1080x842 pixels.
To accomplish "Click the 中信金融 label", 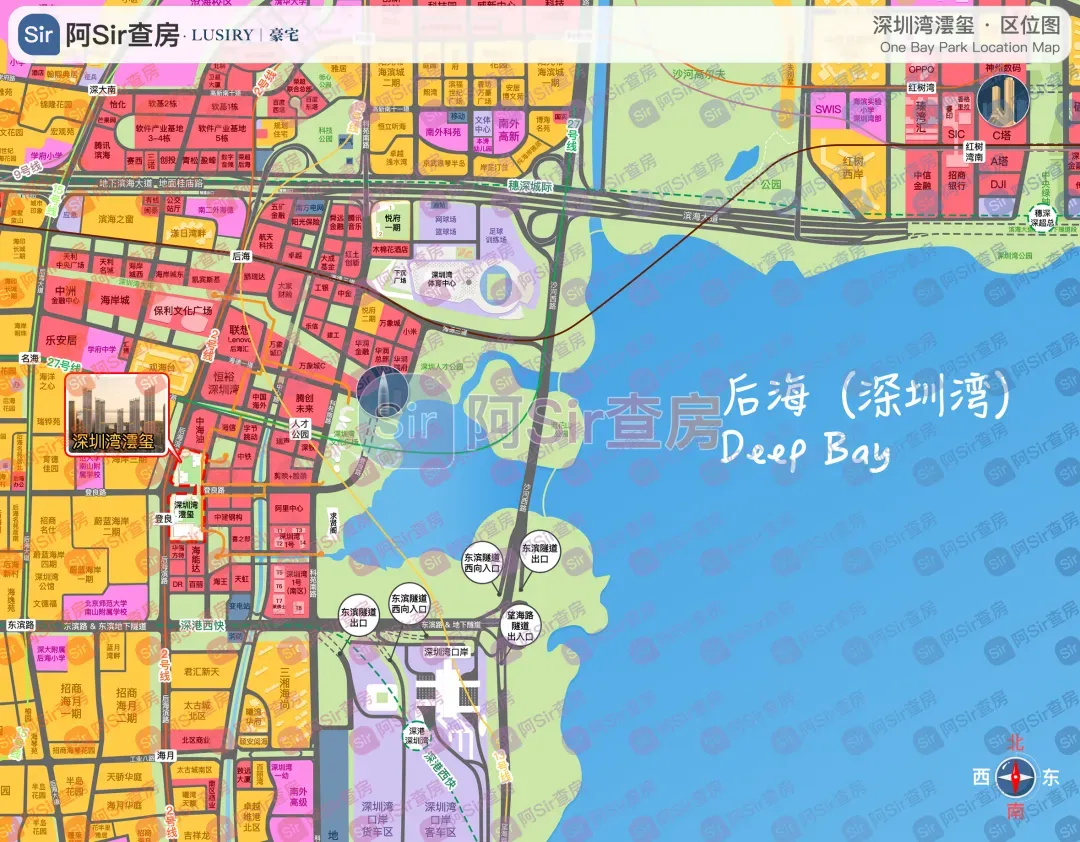I will (922, 181).
